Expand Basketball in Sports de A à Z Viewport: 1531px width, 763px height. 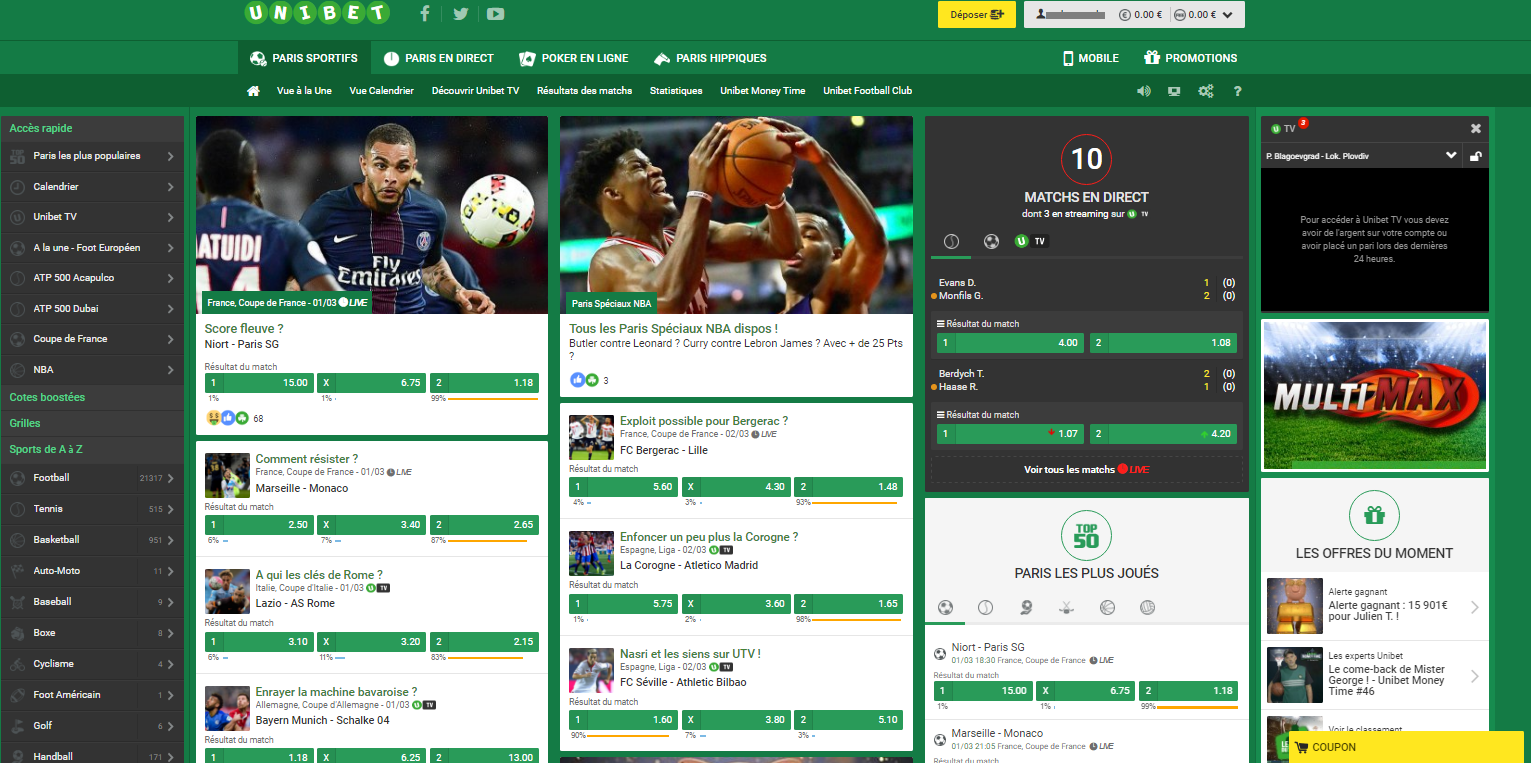pos(92,540)
